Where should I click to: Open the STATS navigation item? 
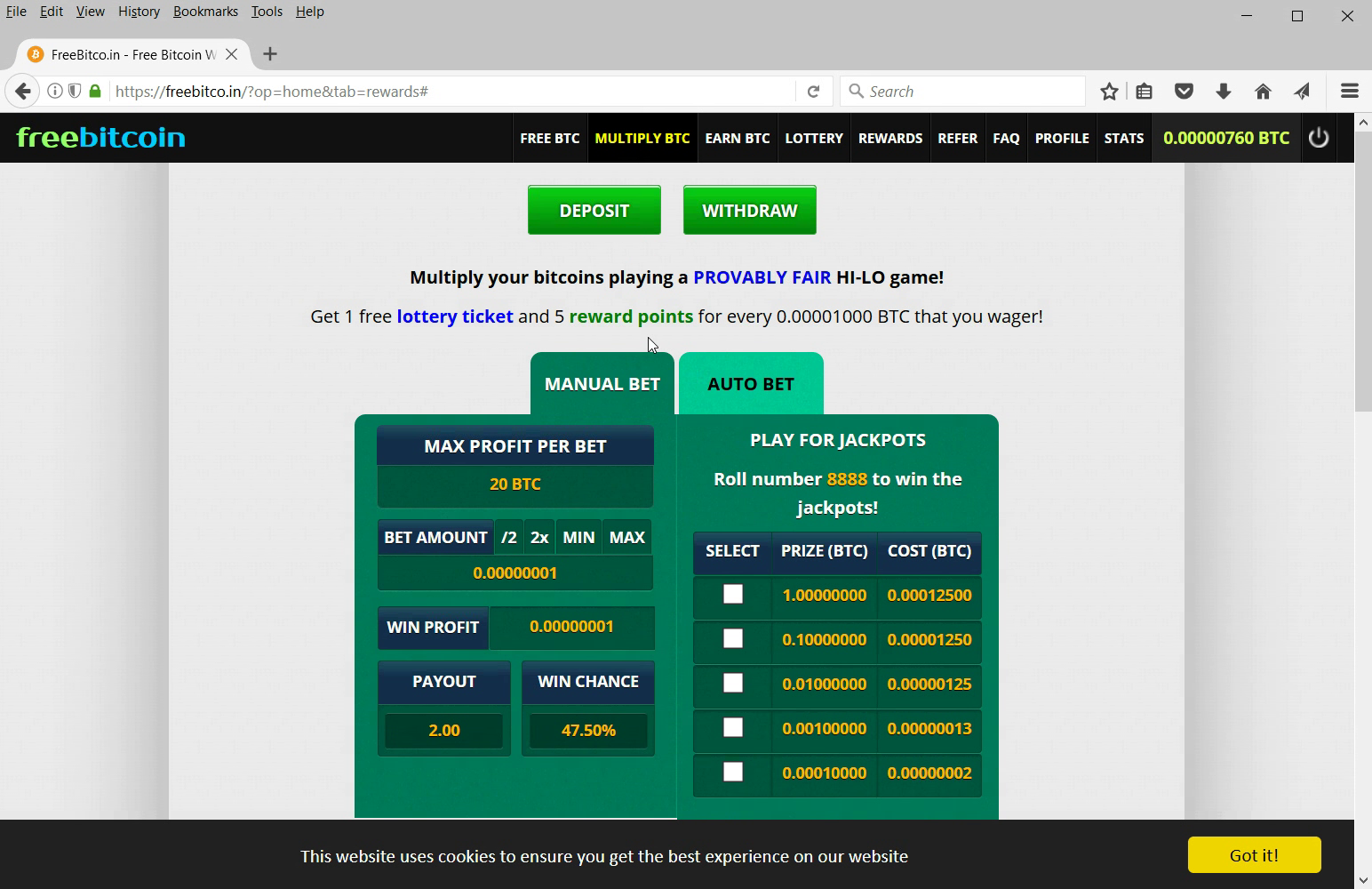point(1124,138)
